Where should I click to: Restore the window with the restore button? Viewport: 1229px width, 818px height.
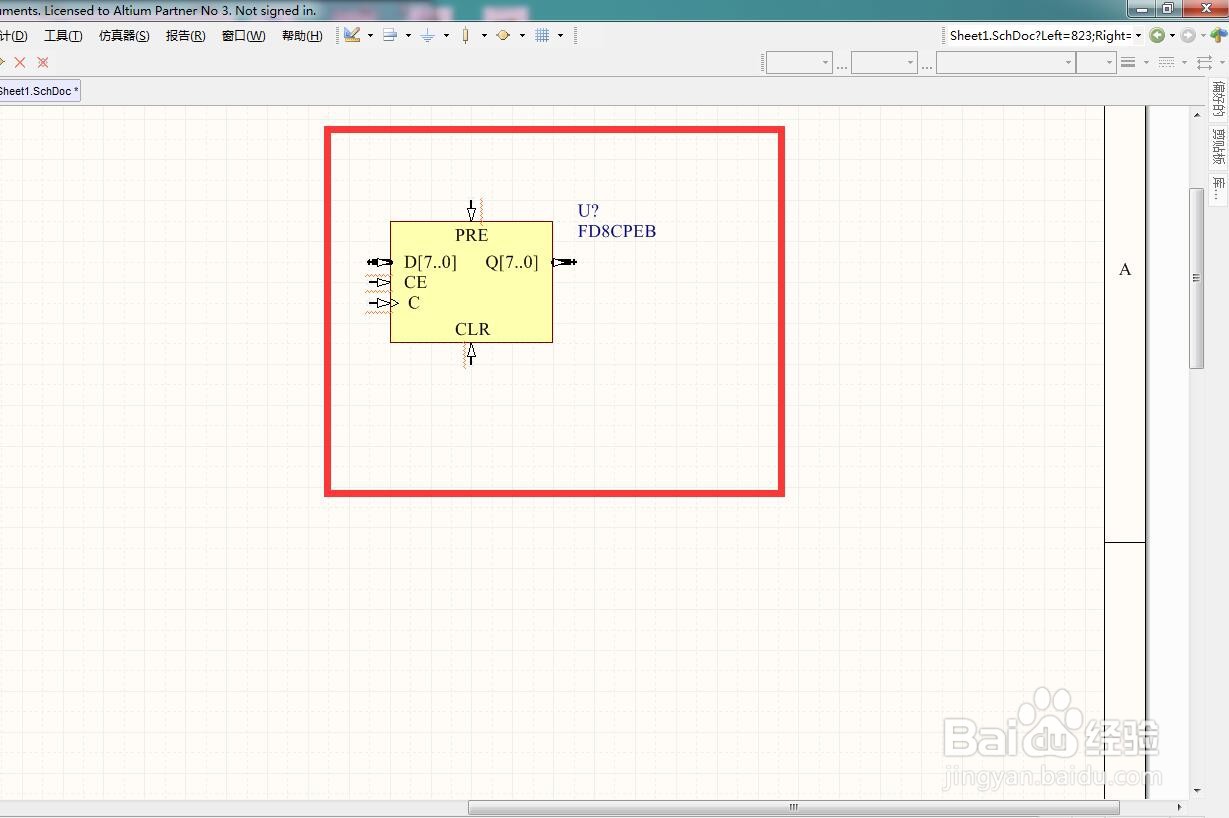coord(1168,9)
